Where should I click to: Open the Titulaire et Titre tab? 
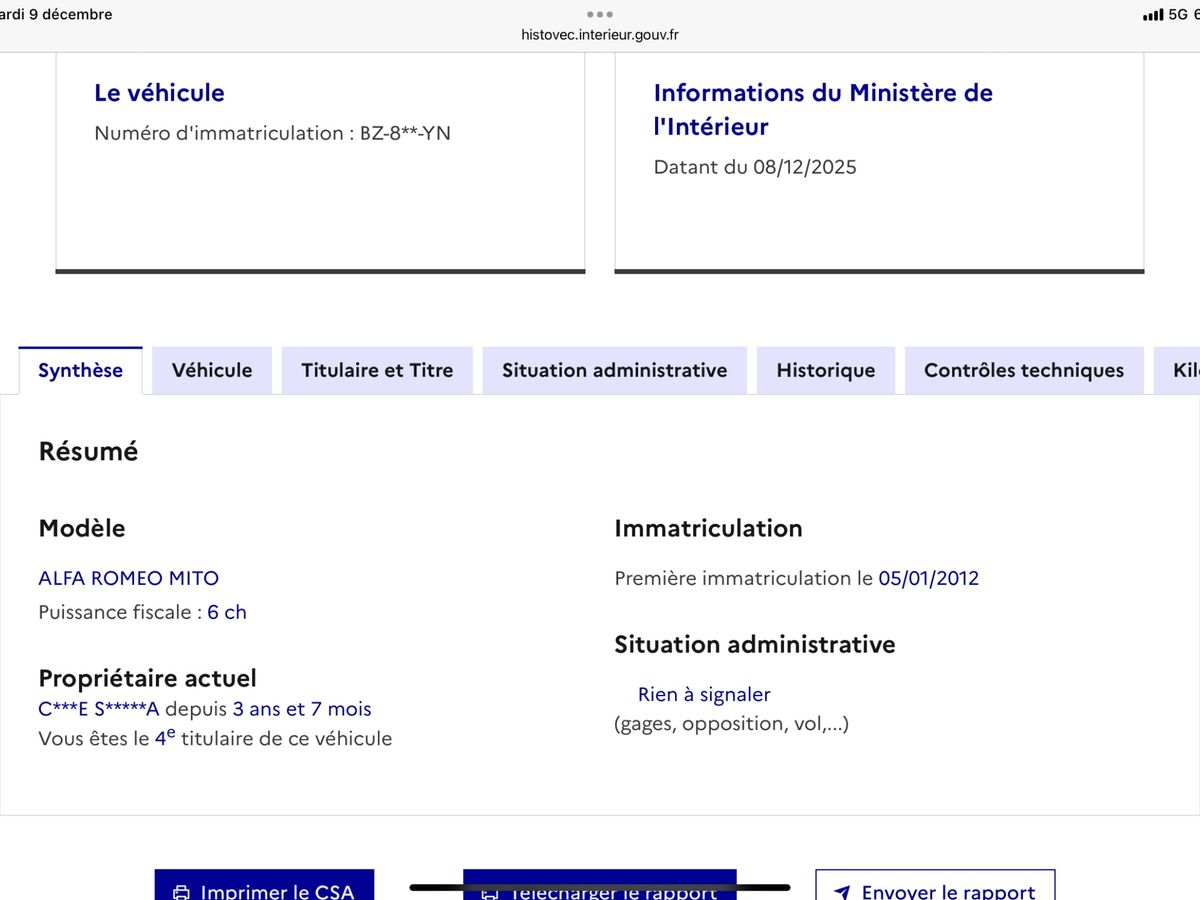click(377, 370)
